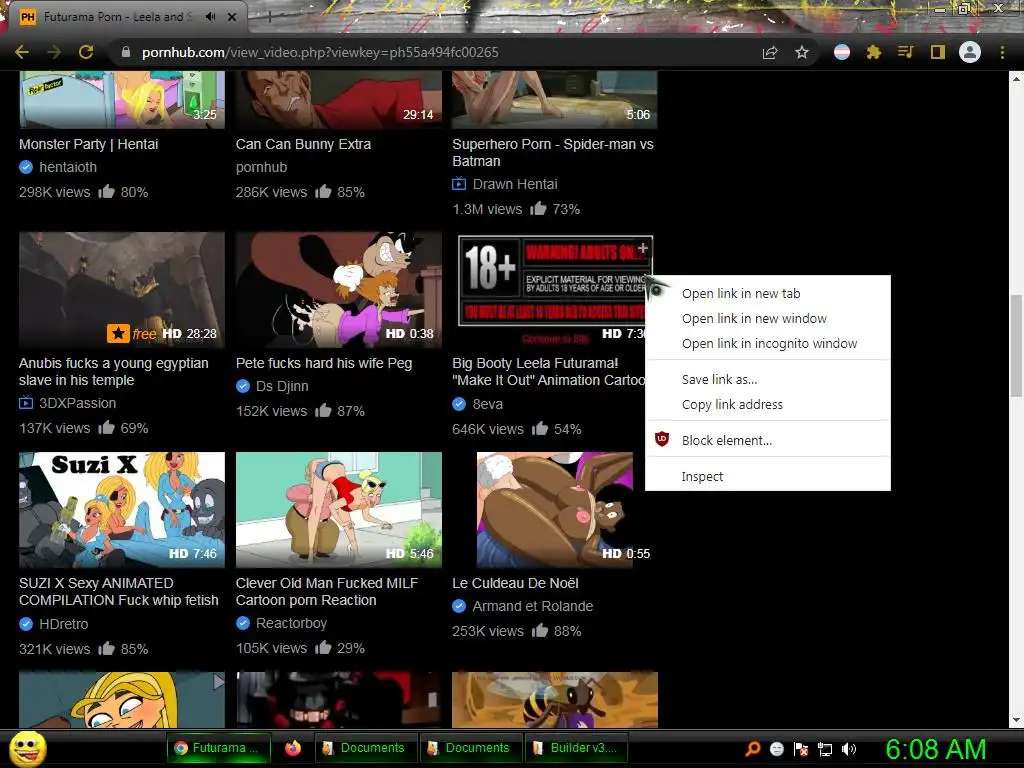Open the Armand et Rolande channel link
The image size is (1024, 768).
[532, 606]
